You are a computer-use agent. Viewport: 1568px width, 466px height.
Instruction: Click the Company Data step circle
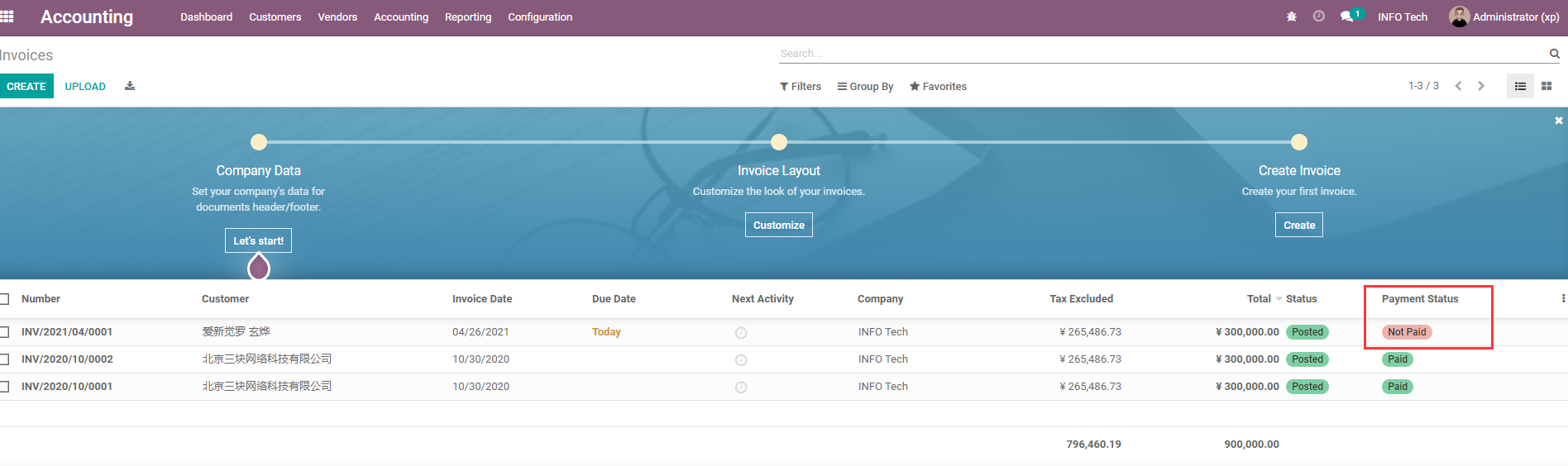pyautogui.click(x=259, y=142)
